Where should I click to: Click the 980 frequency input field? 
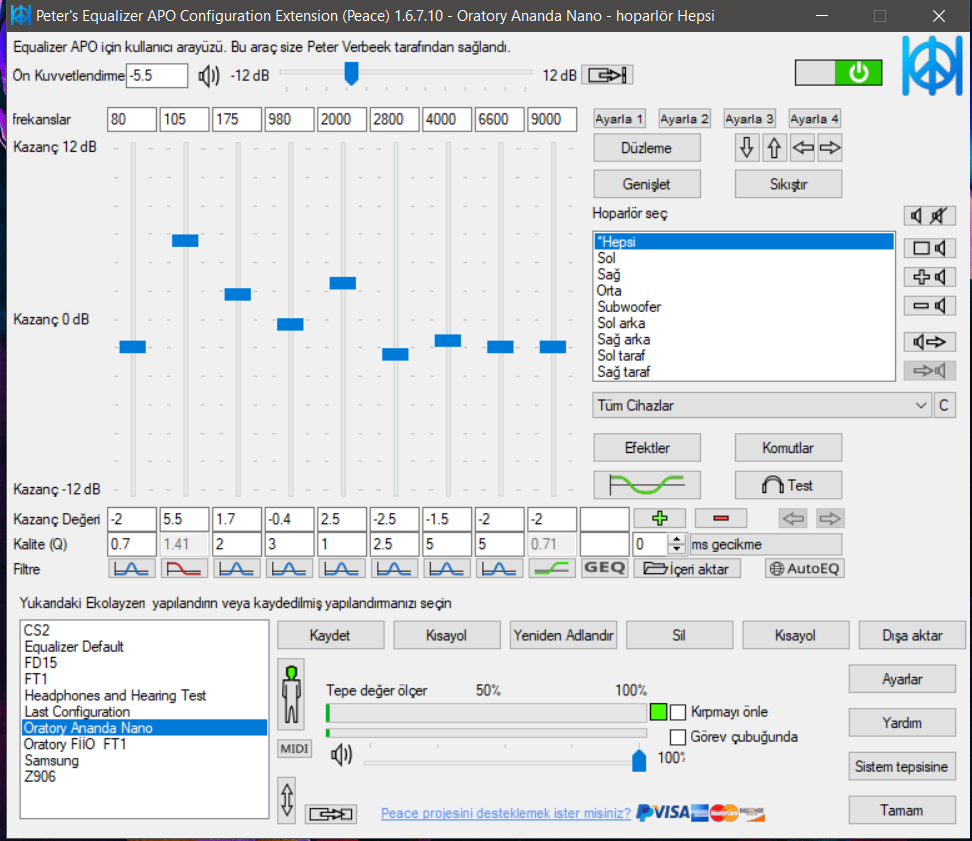pos(289,119)
